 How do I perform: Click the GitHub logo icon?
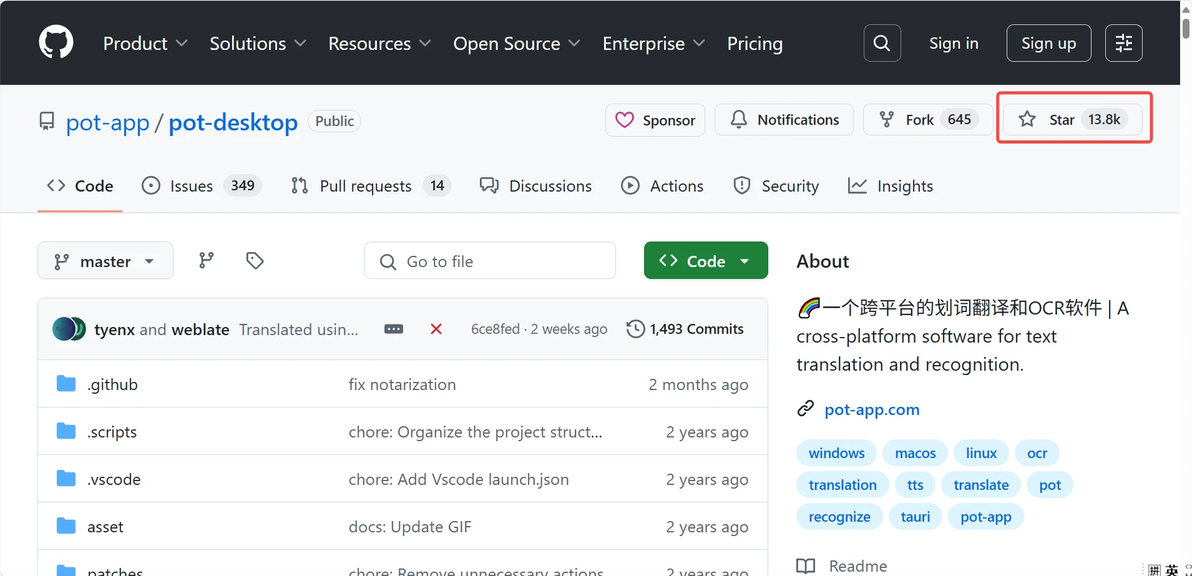tap(56, 43)
